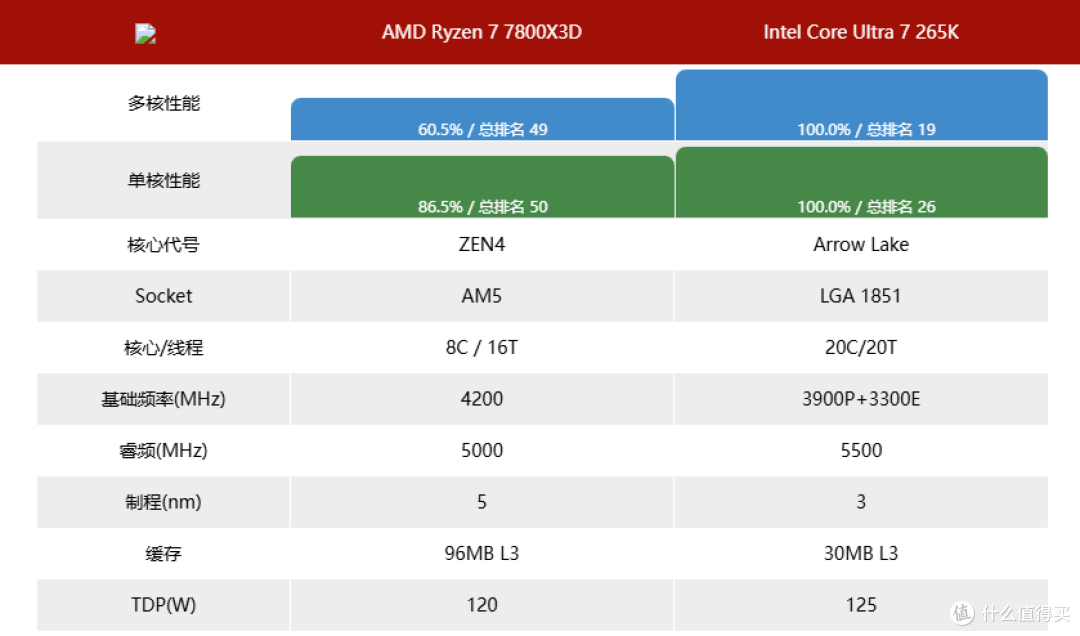Click the 3900P+3300E value
This screenshot has width=1080, height=636.
pyautogui.click(x=861, y=399)
